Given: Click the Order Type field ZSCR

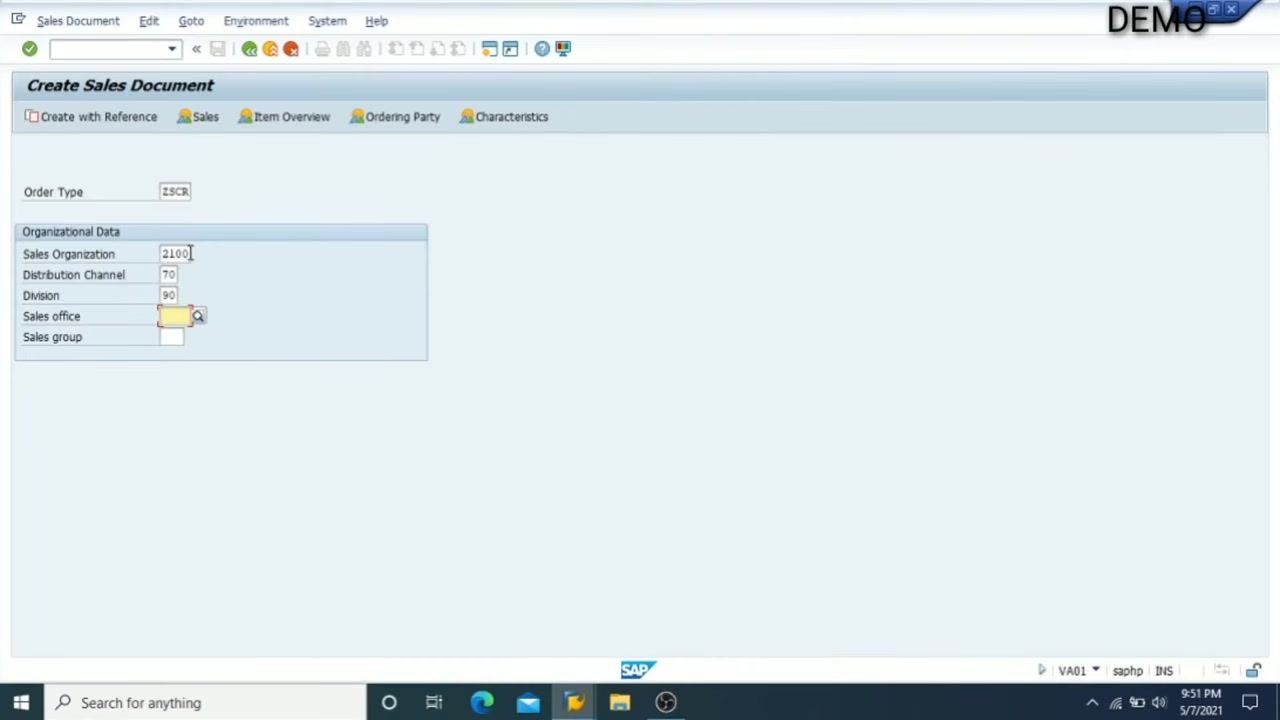Looking at the screenshot, I should [175, 192].
